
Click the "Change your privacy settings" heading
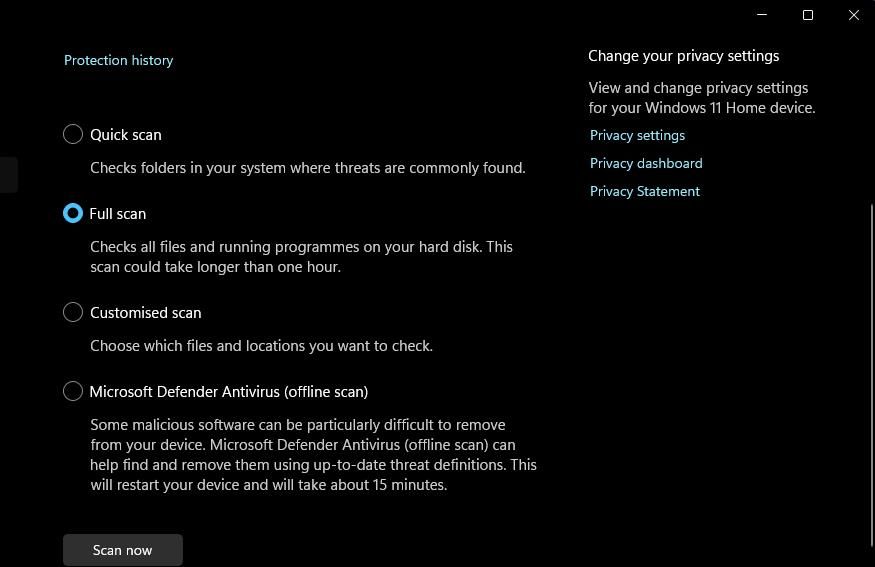tap(683, 56)
